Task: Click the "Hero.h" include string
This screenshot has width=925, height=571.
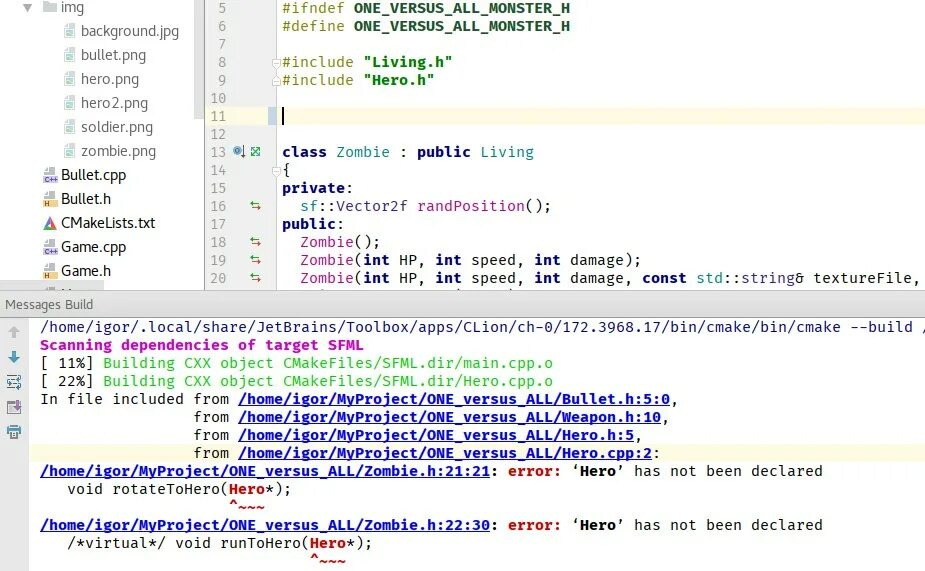Action: pyautogui.click(x=399, y=80)
